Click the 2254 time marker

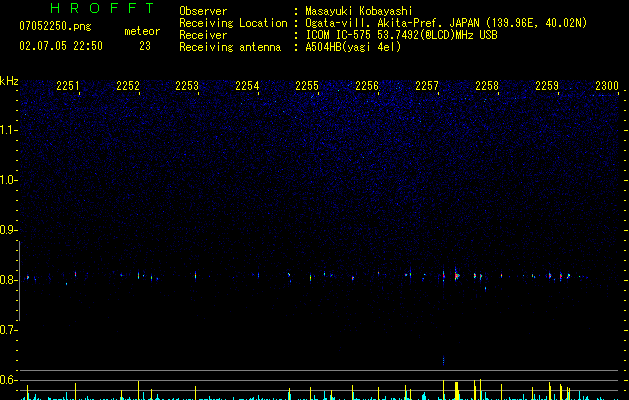[247, 86]
